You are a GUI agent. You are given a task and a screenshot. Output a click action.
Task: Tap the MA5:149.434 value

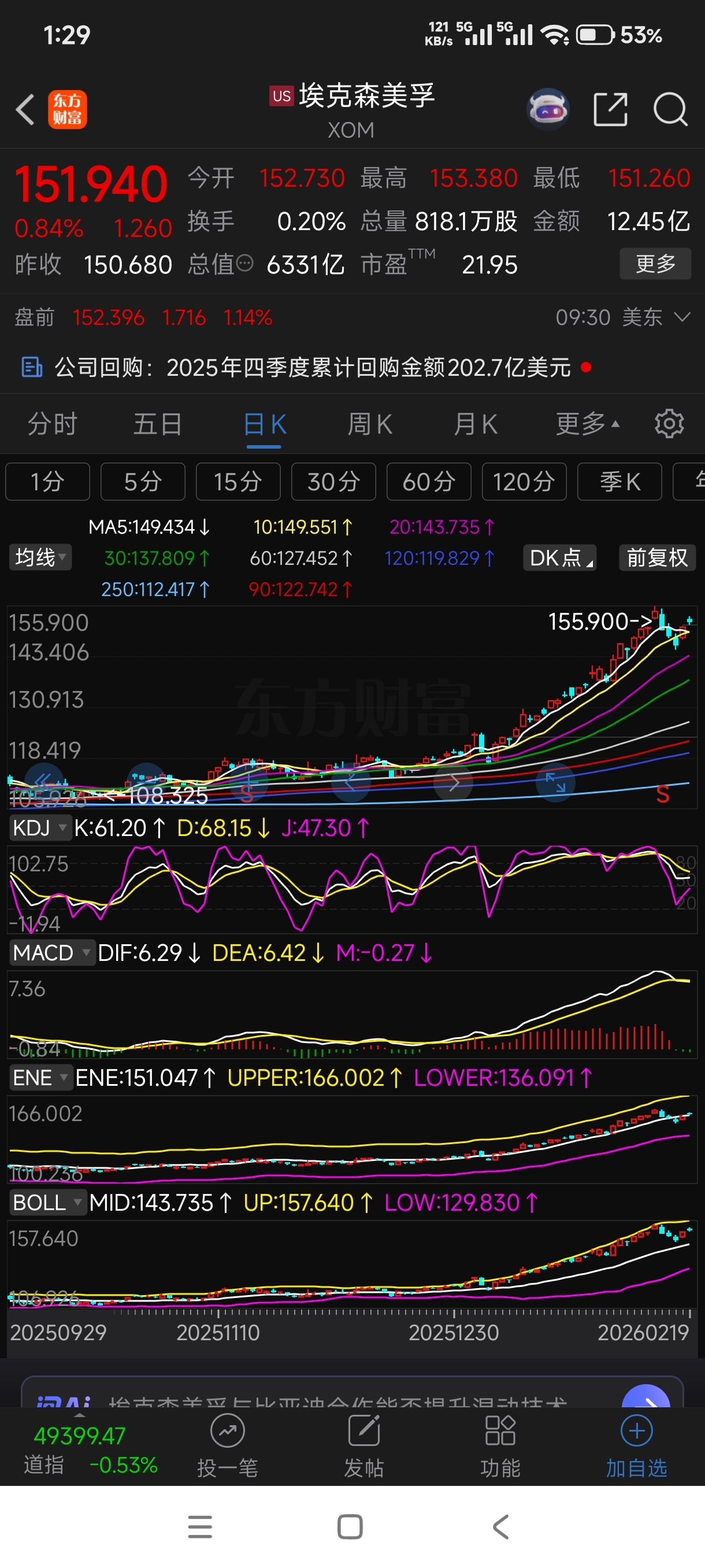(149, 527)
